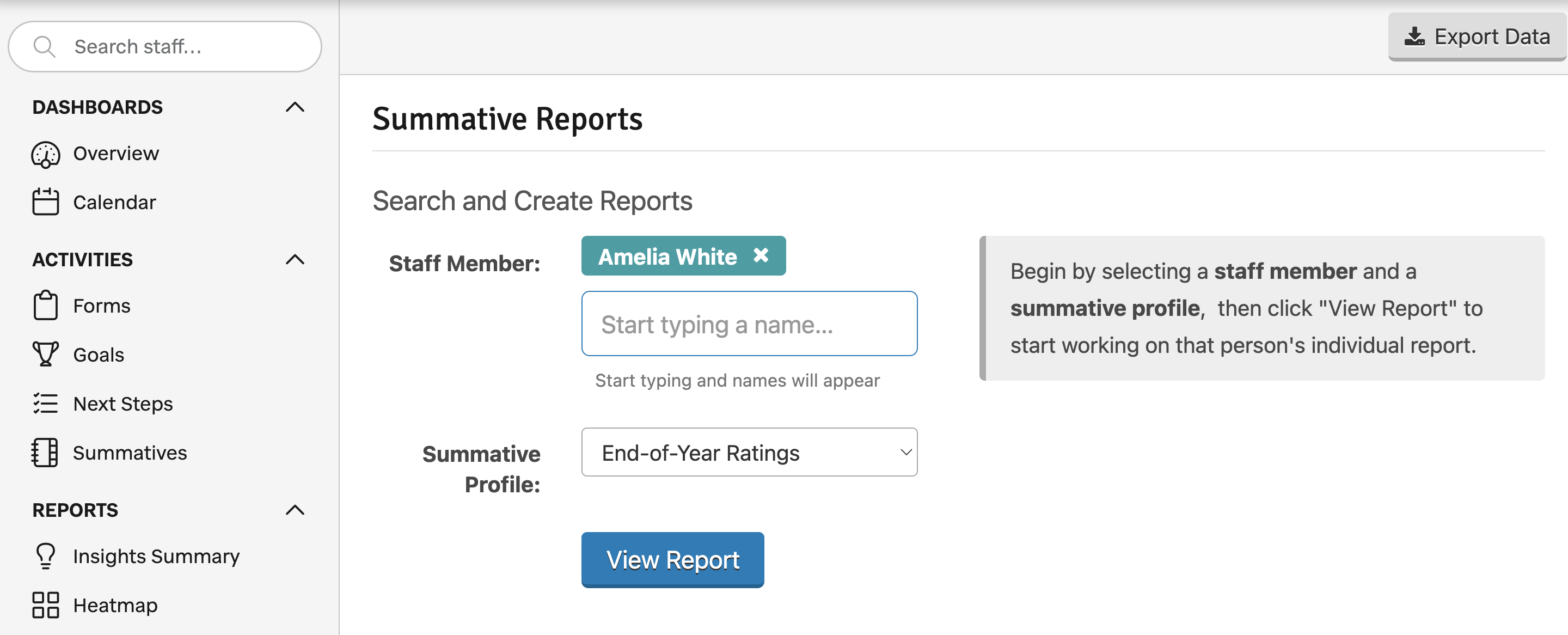
Task: Collapse the Activities section chevron
Action: pyautogui.click(x=295, y=260)
